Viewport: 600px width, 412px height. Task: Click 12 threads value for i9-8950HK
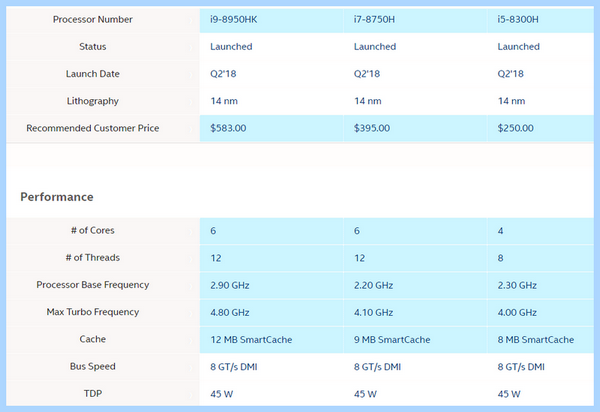click(216, 258)
